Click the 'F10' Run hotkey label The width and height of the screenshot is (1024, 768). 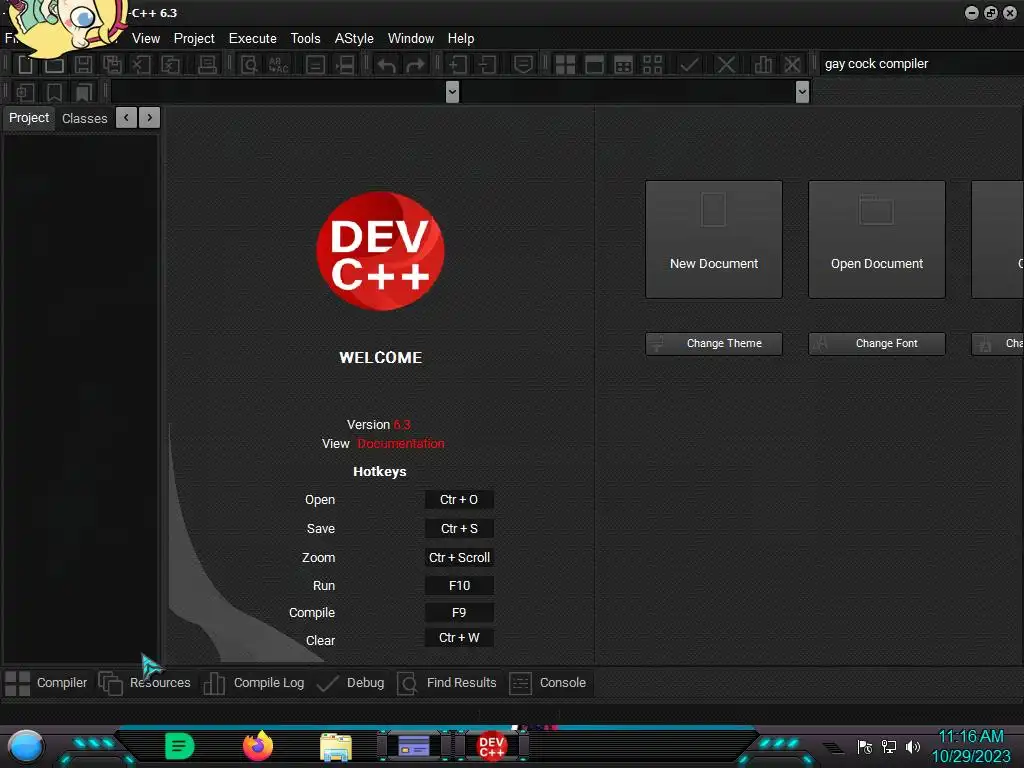459,586
